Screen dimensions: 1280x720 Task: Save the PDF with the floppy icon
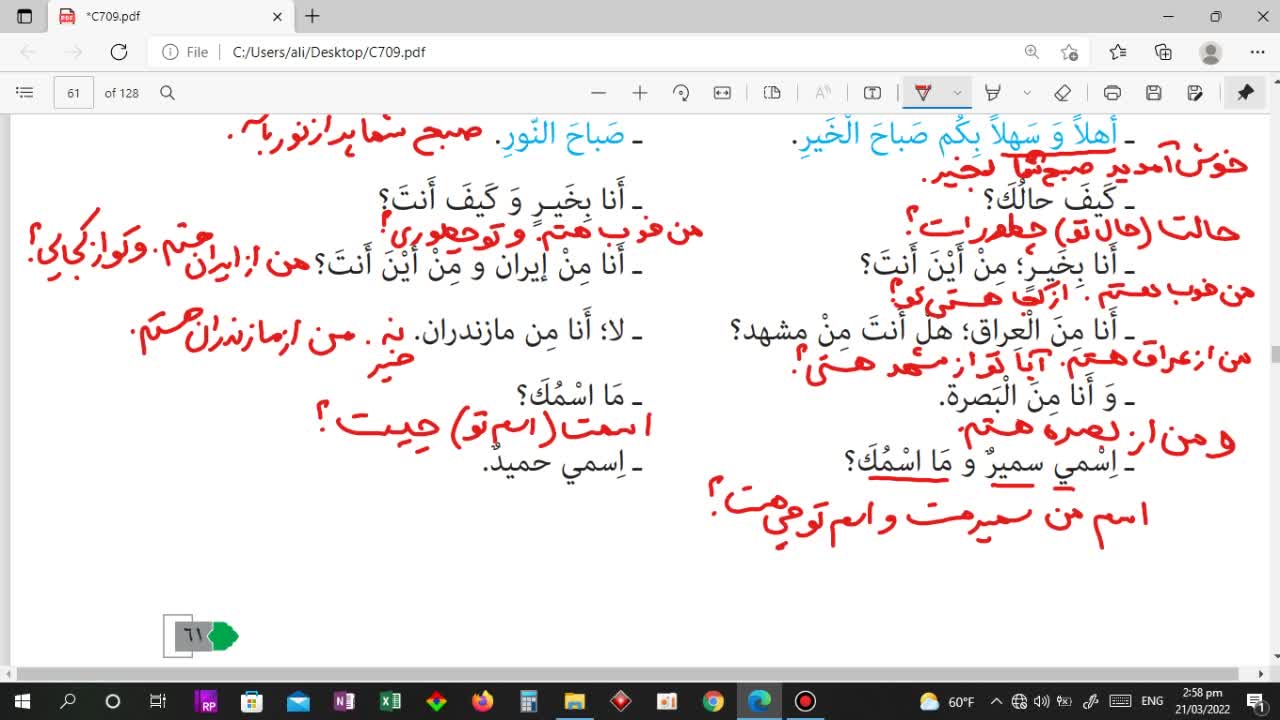click(1153, 93)
